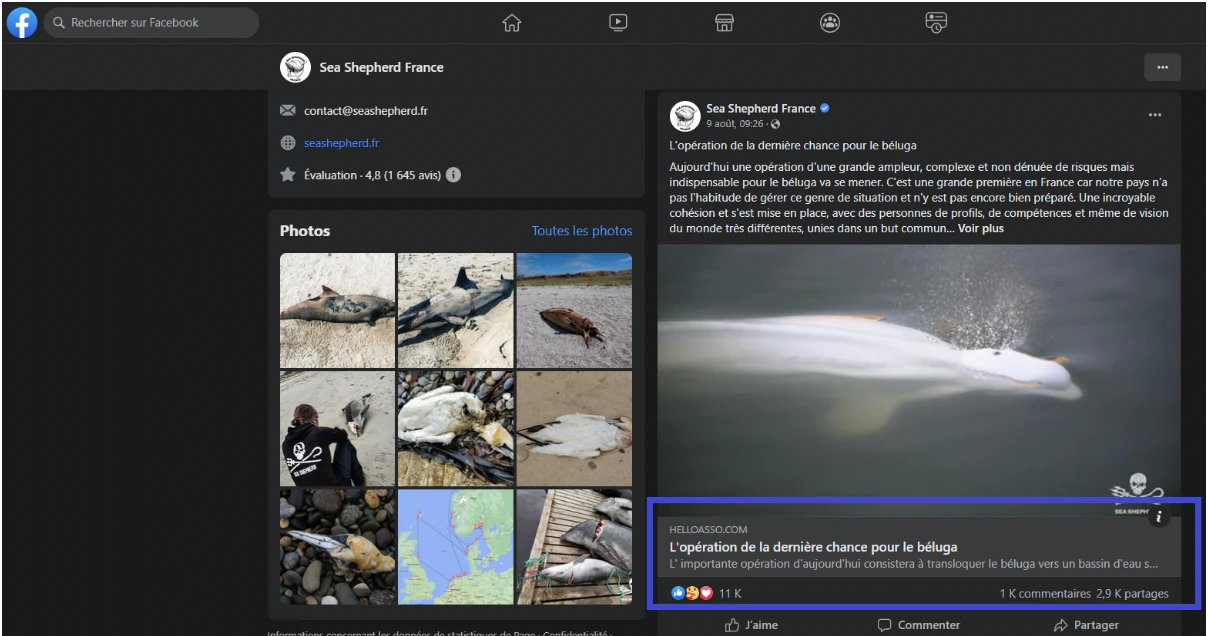Click the email envelope icon
Screen dimensions: 1208x636
pyautogui.click(x=288, y=111)
